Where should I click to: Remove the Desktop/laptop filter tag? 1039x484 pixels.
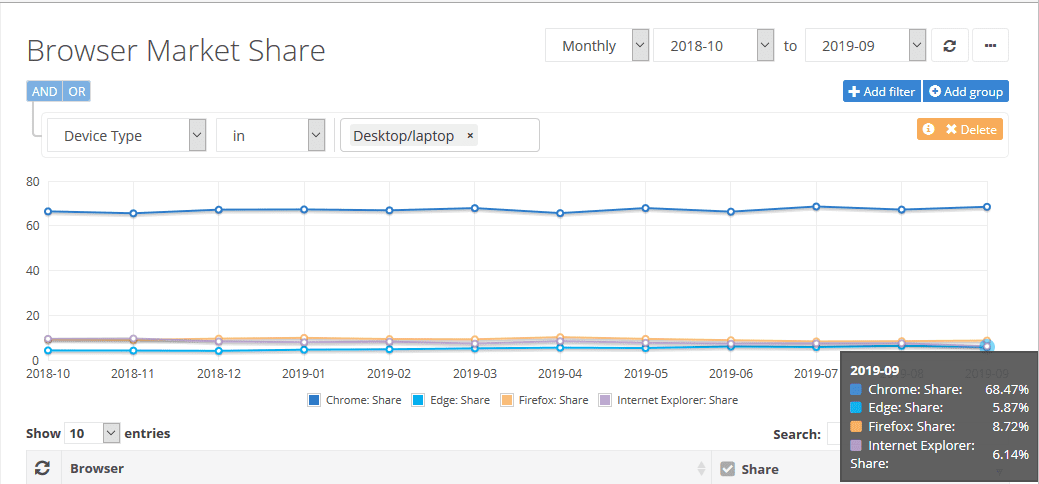pos(470,136)
